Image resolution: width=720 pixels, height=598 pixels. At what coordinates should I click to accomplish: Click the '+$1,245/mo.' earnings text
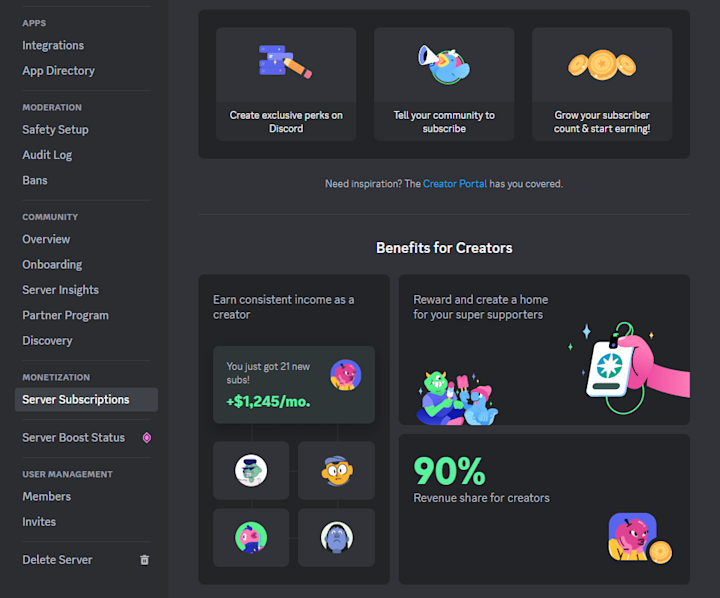click(x=268, y=401)
